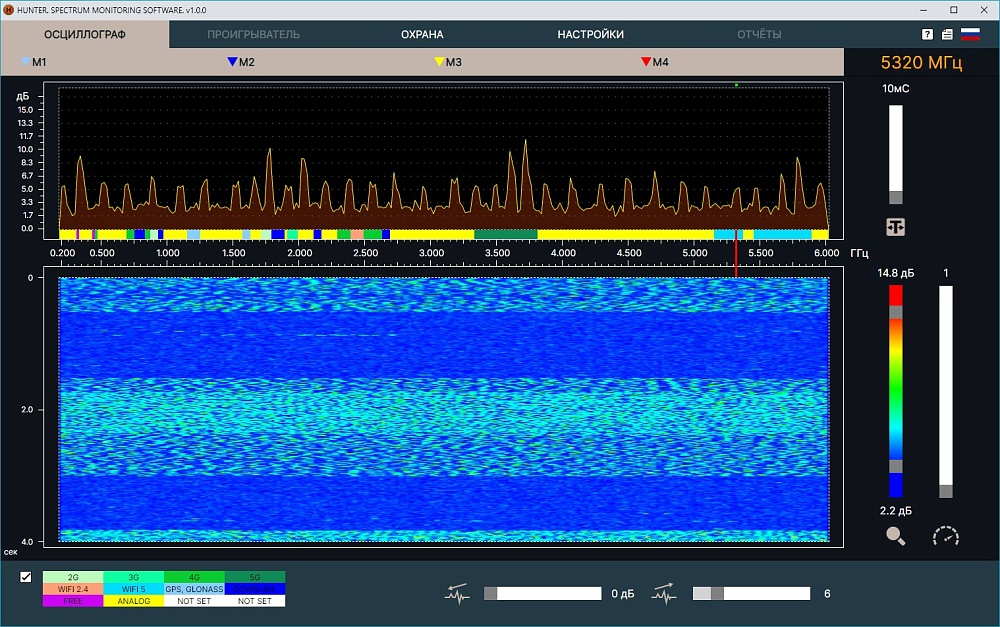The image size is (1000, 627).
Task: Open the document report icon in the title bar
Action: pos(947,34)
